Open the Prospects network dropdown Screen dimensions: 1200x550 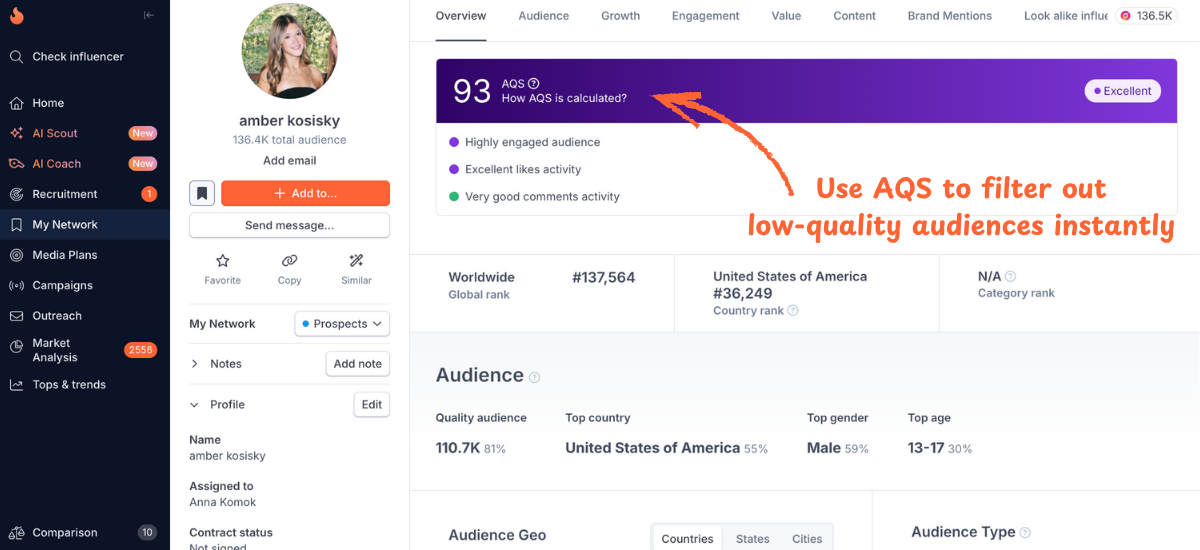click(x=342, y=324)
